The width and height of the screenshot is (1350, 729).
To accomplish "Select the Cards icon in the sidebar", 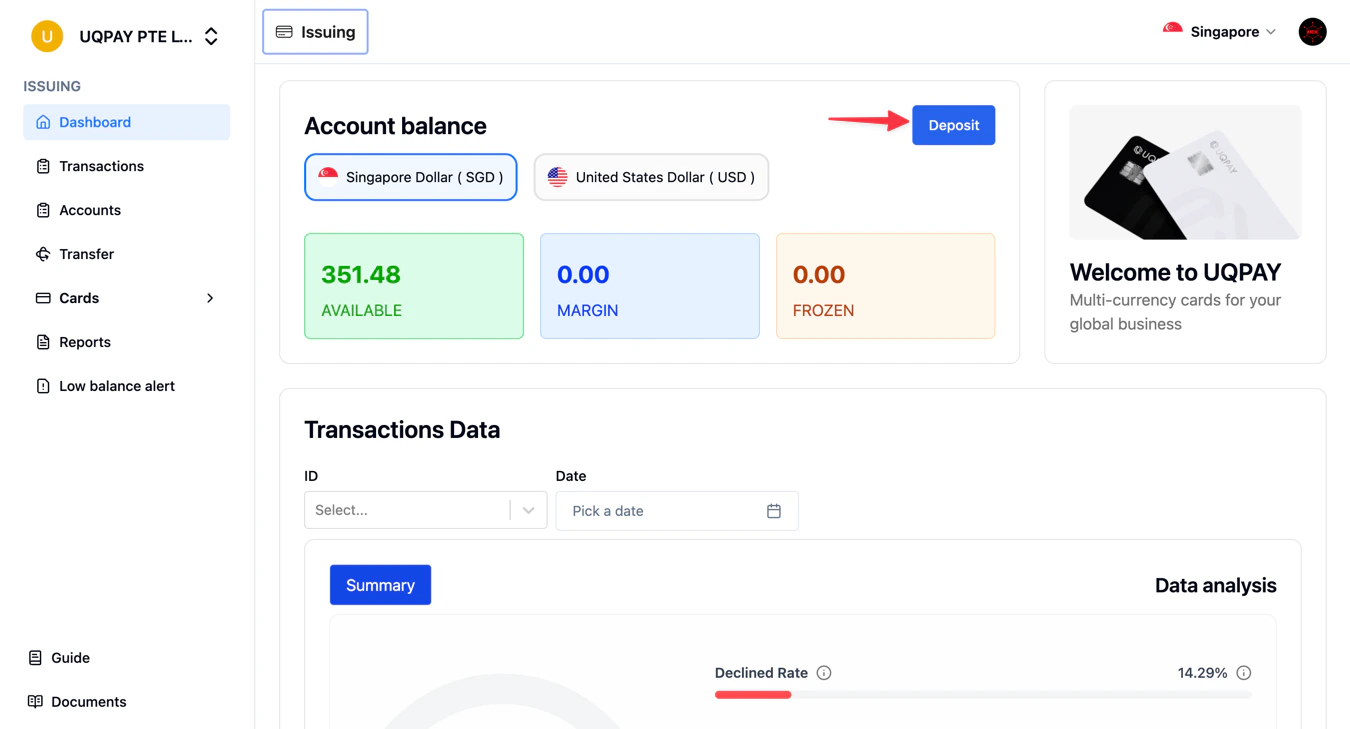I will click(x=42, y=297).
